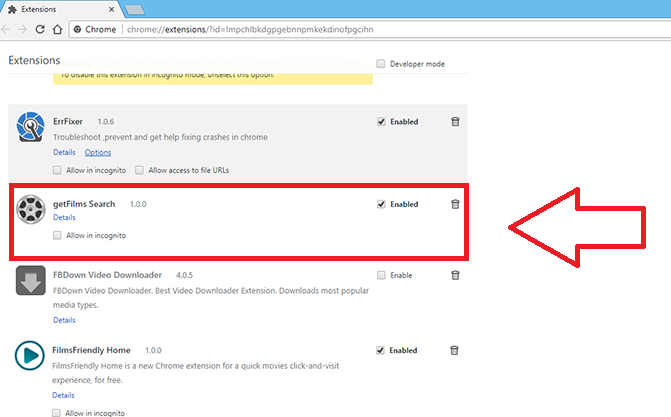Close the Extensions tab
The image size is (671, 417).
[x=111, y=9]
